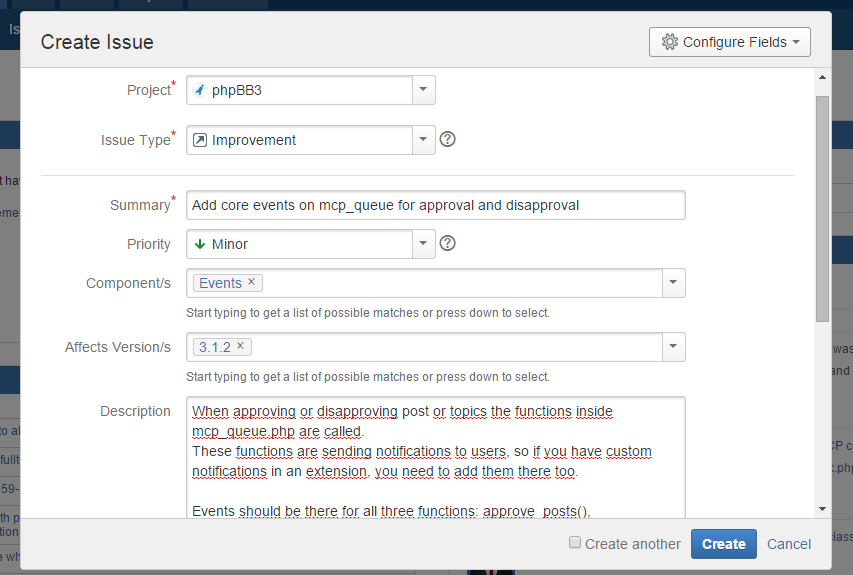
Task: Click the Description field label
Action: pyautogui.click(x=135, y=411)
